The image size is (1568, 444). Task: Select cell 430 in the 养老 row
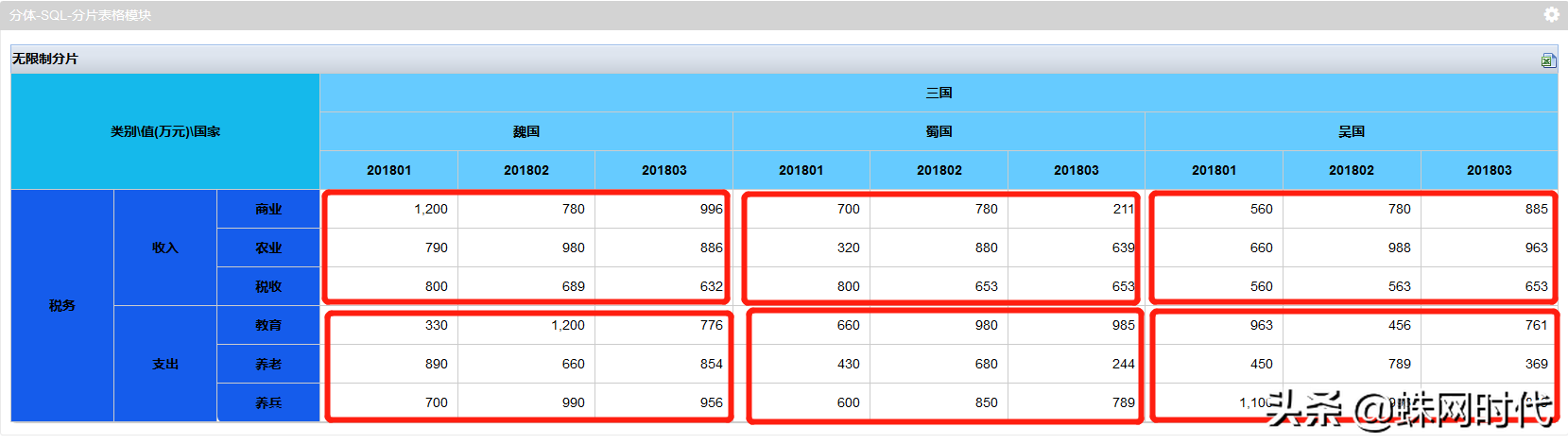tap(801, 364)
